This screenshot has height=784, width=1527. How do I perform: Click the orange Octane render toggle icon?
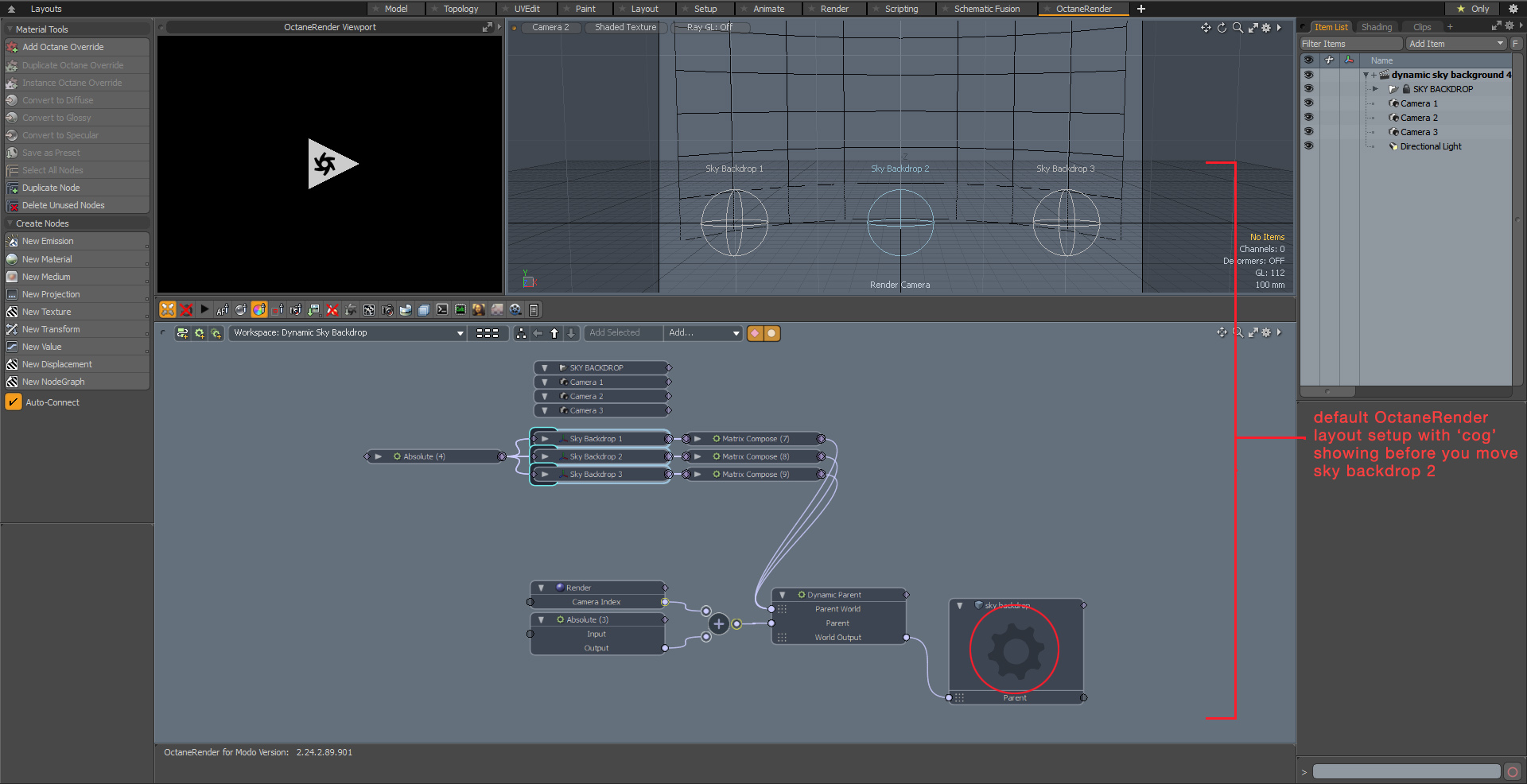point(168,310)
